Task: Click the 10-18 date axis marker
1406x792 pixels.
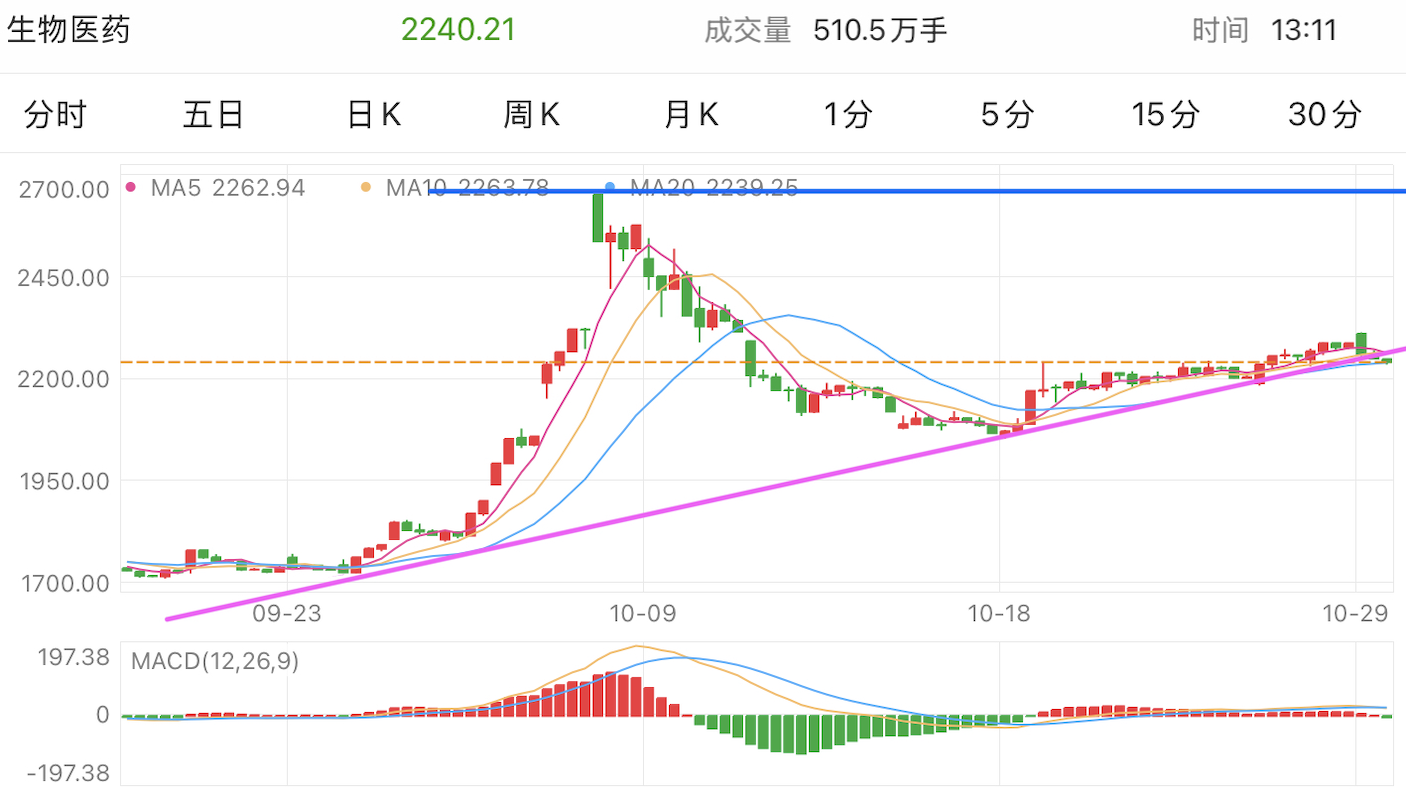Action: pyautogui.click(x=999, y=613)
